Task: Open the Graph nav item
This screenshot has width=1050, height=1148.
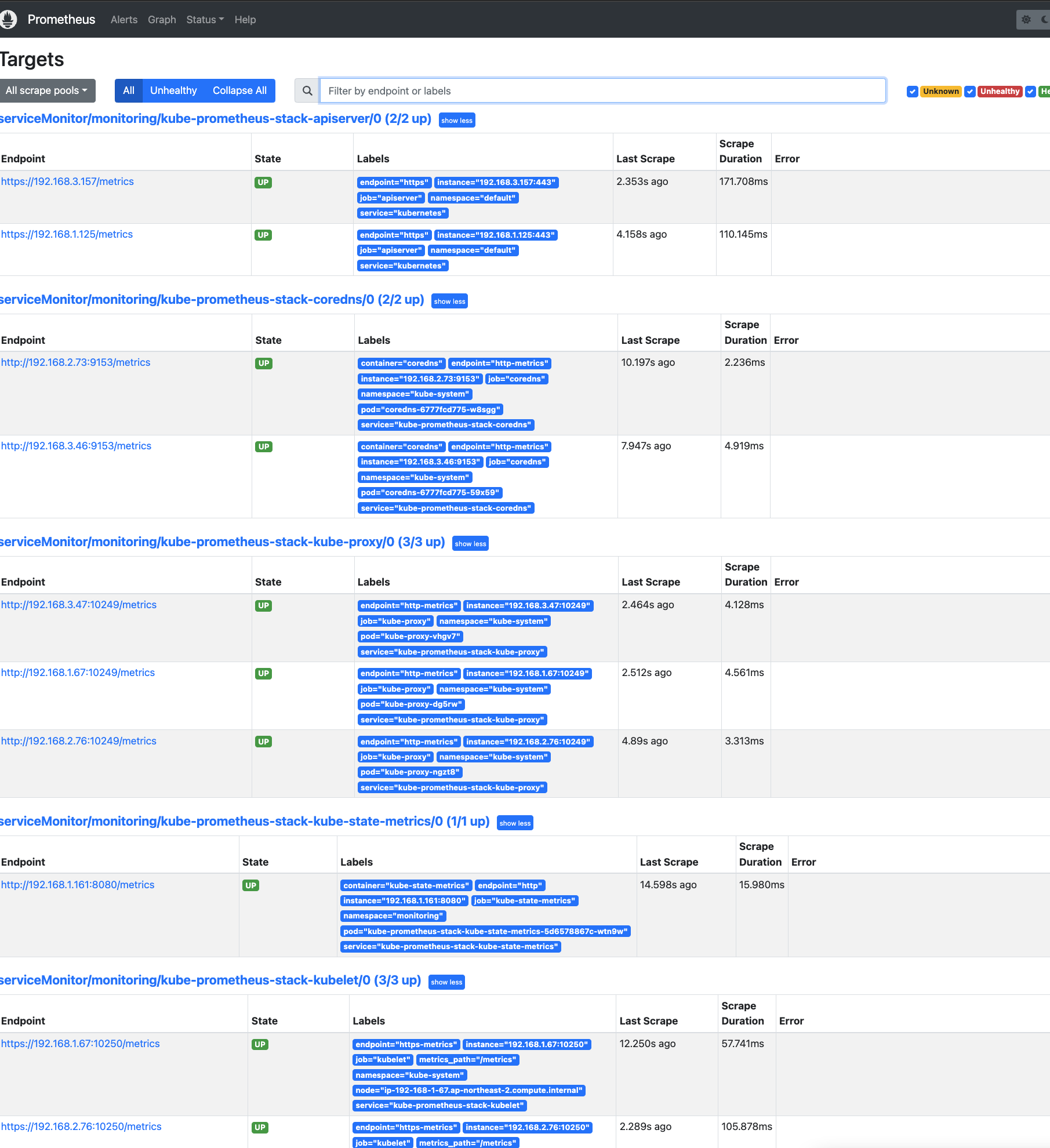Action: click(162, 19)
